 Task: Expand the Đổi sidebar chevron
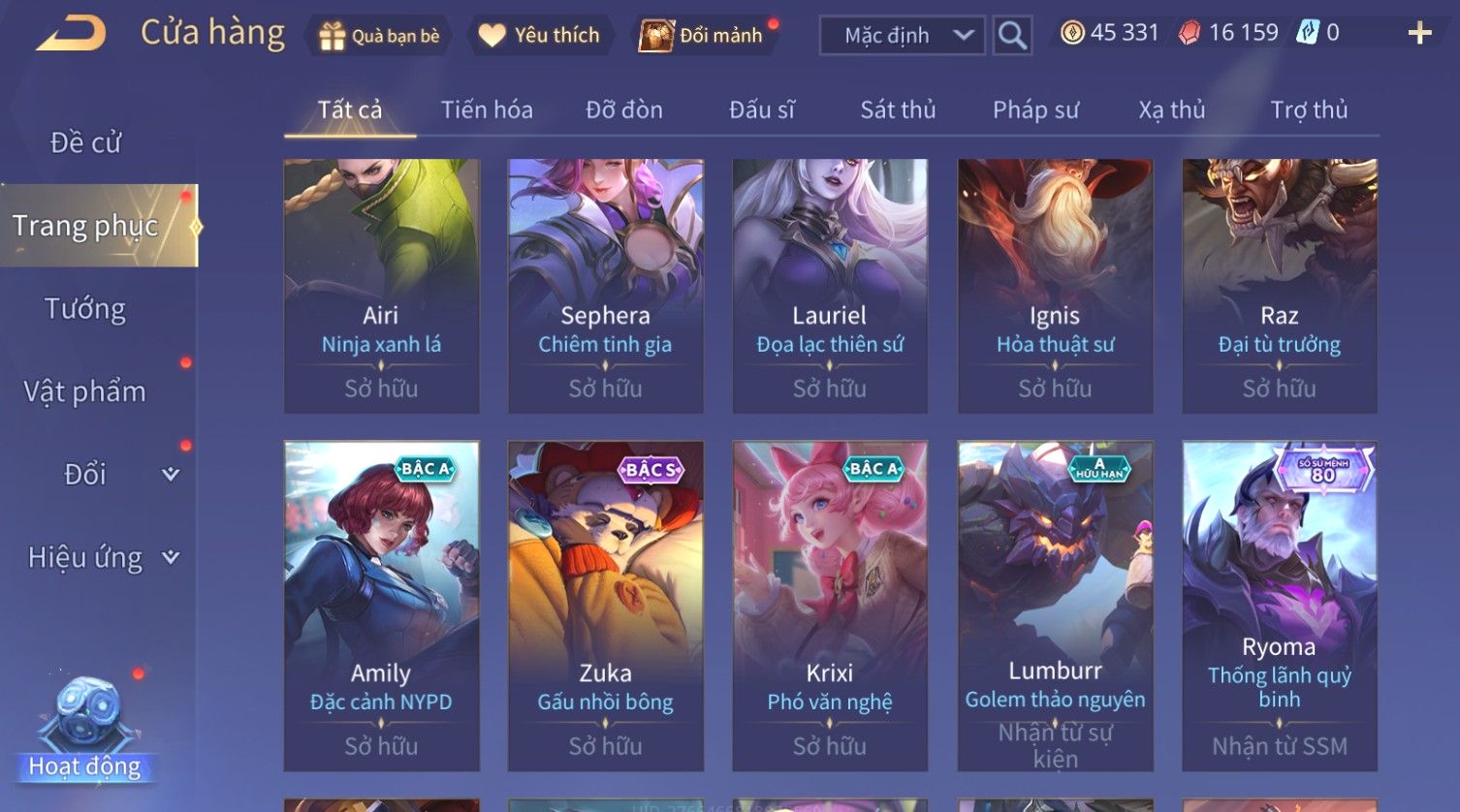tap(171, 474)
